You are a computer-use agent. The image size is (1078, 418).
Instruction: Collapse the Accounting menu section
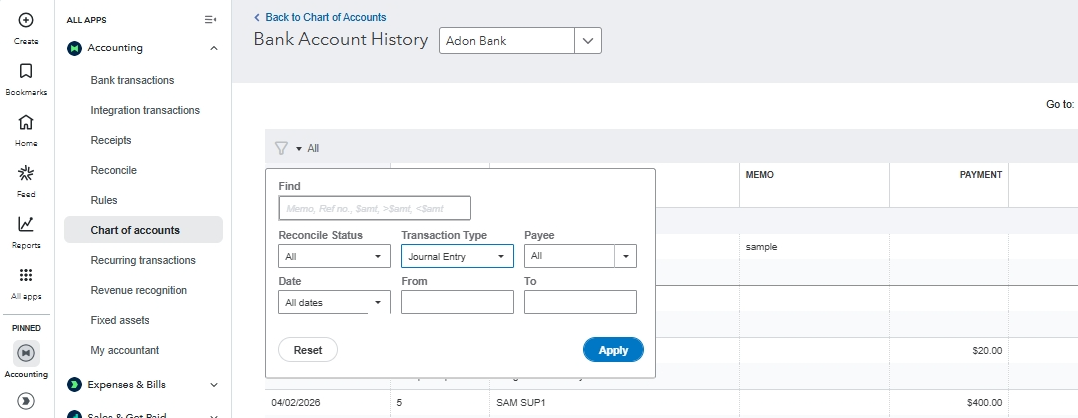[214, 48]
